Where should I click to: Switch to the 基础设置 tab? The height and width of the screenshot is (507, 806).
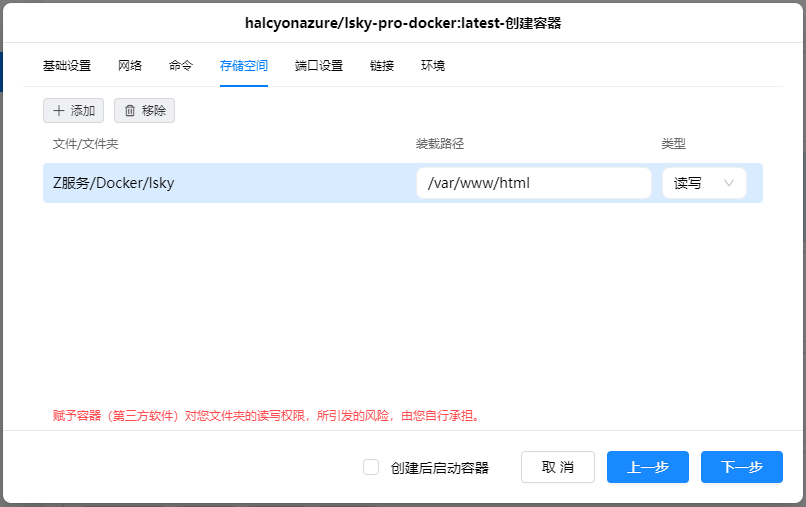(x=67, y=66)
